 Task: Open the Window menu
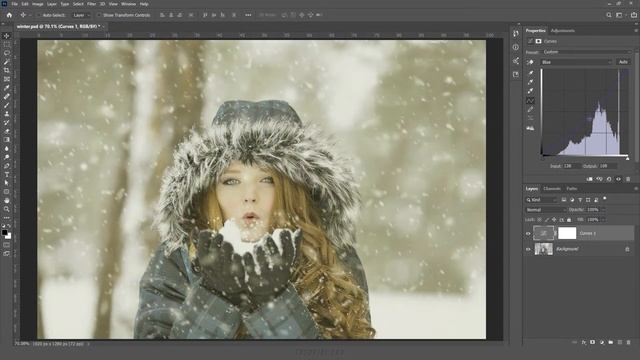[x=128, y=4]
